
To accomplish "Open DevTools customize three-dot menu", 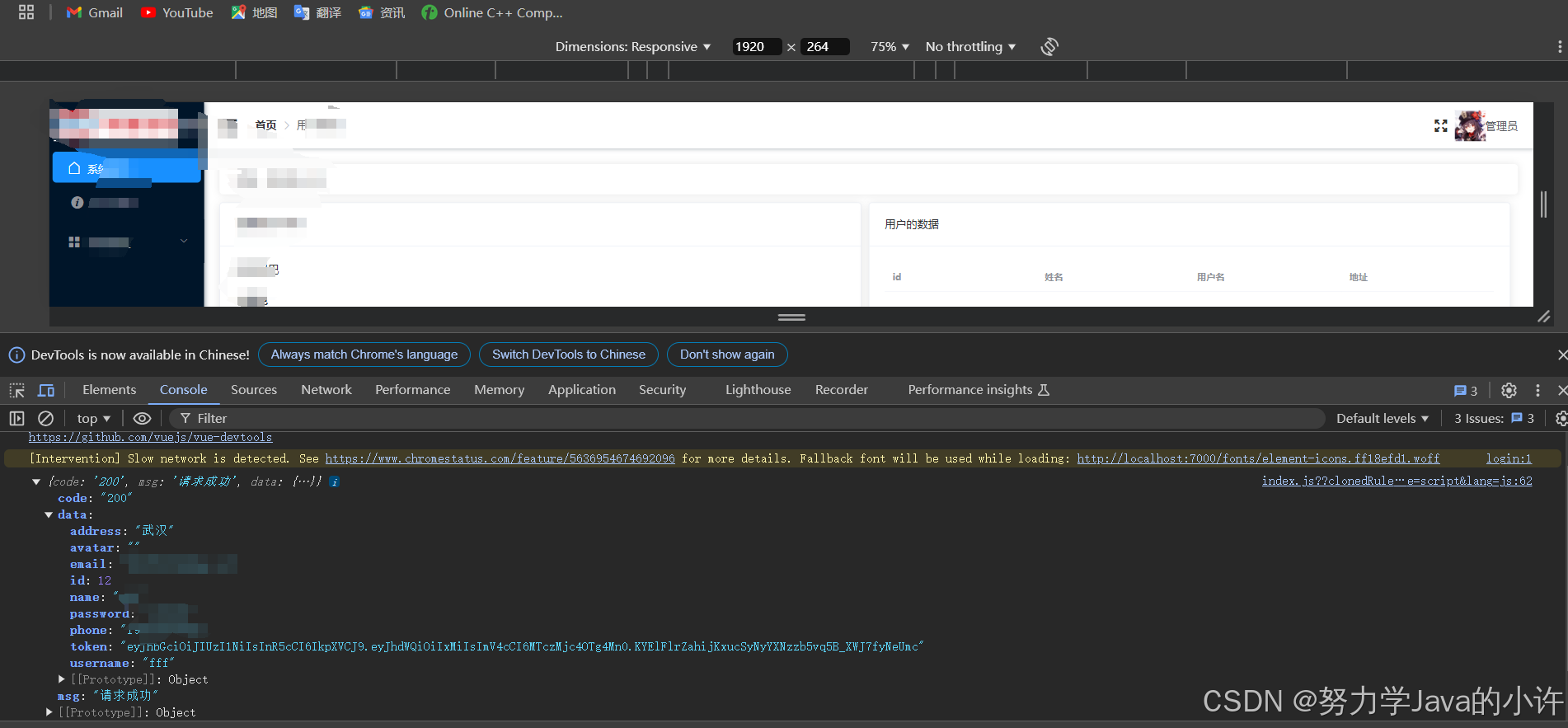I will (1537, 391).
